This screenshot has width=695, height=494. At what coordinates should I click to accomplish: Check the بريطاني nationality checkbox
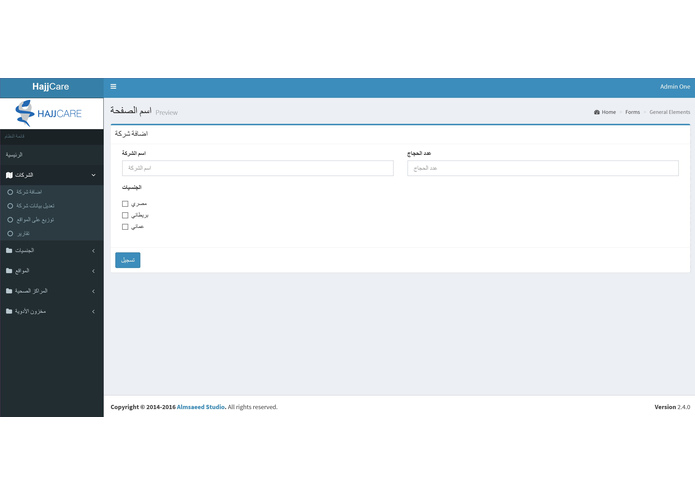tap(125, 215)
